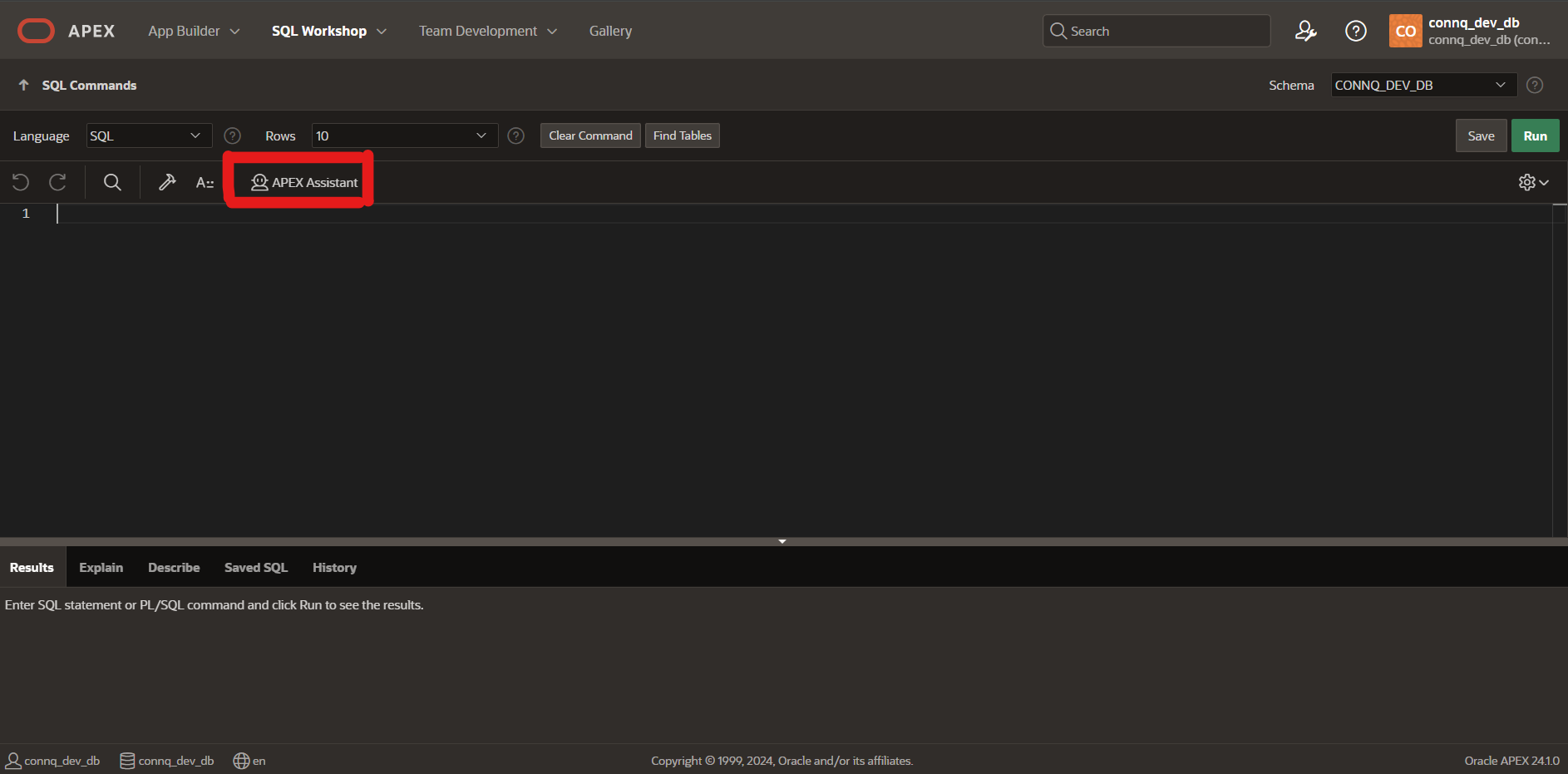Click the query builder hammer icon
This screenshot has height=774, width=1568.
(167, 182)
